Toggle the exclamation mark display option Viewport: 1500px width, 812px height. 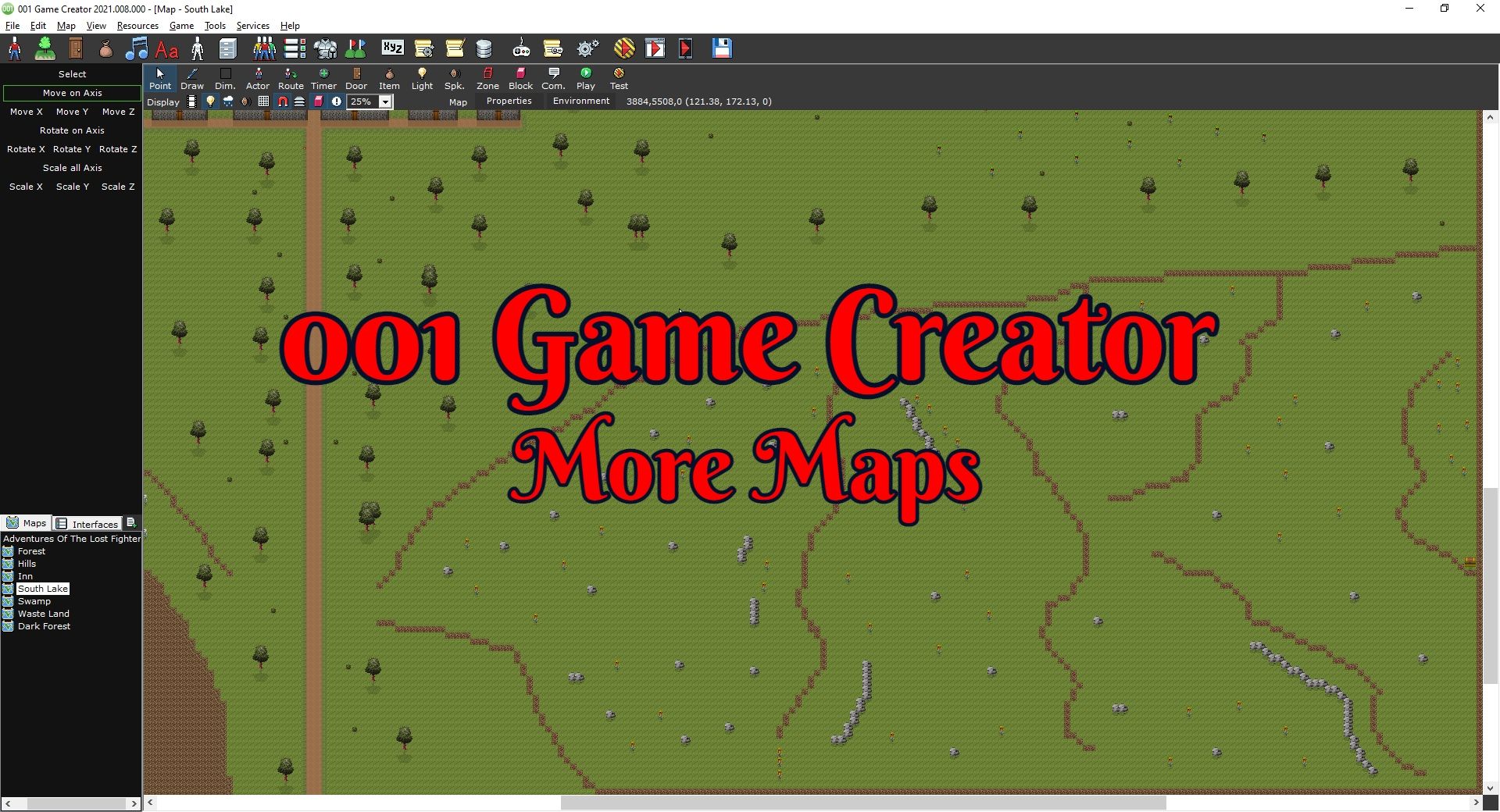337,101
